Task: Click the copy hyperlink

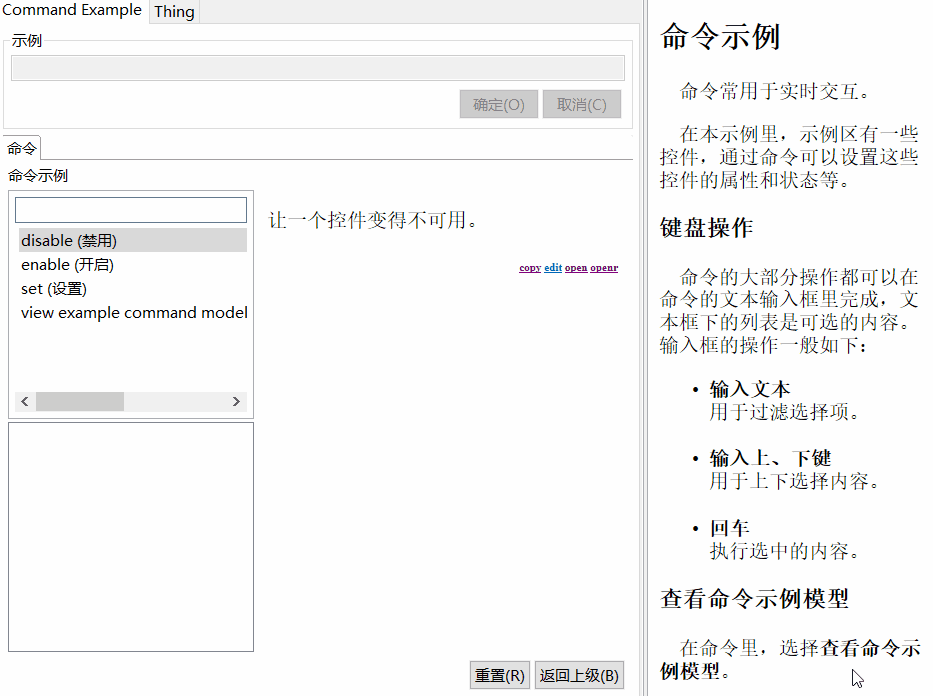Action: coord(529,267)
